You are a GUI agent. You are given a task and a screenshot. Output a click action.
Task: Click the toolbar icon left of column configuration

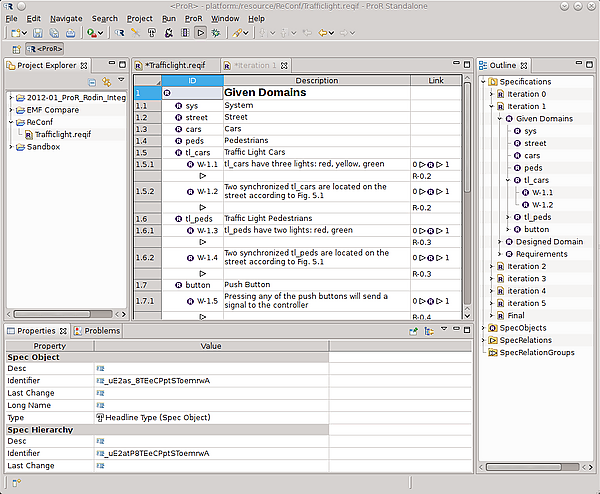click(168, 33)
